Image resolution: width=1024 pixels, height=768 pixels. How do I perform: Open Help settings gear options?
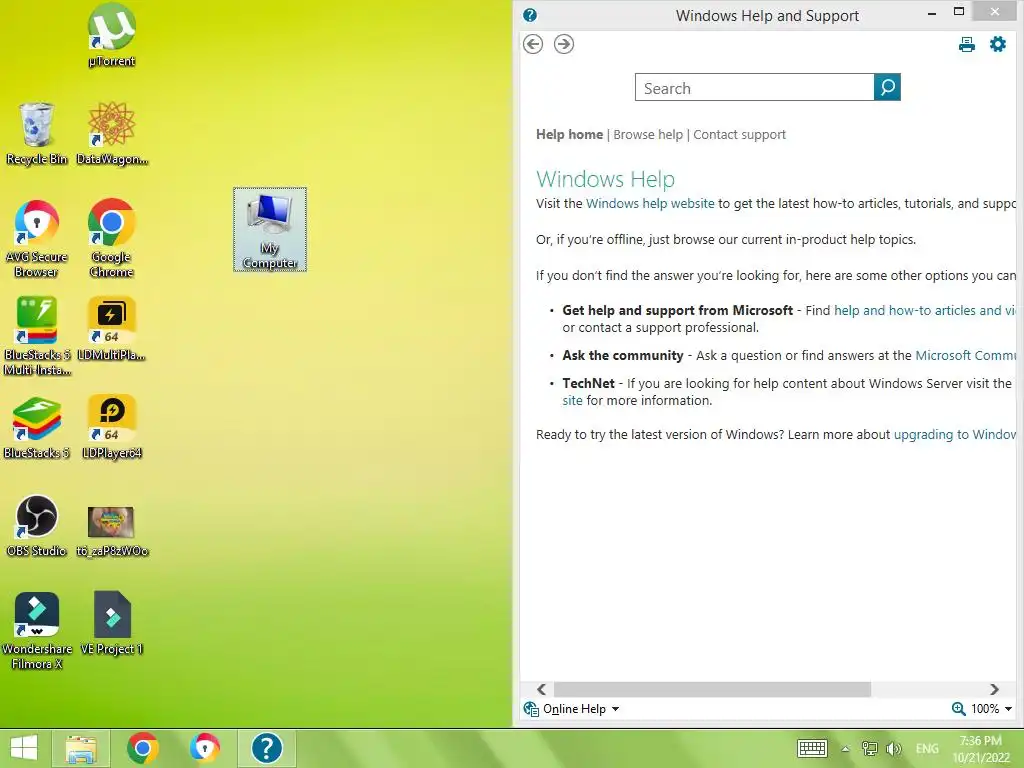point(998,44)
